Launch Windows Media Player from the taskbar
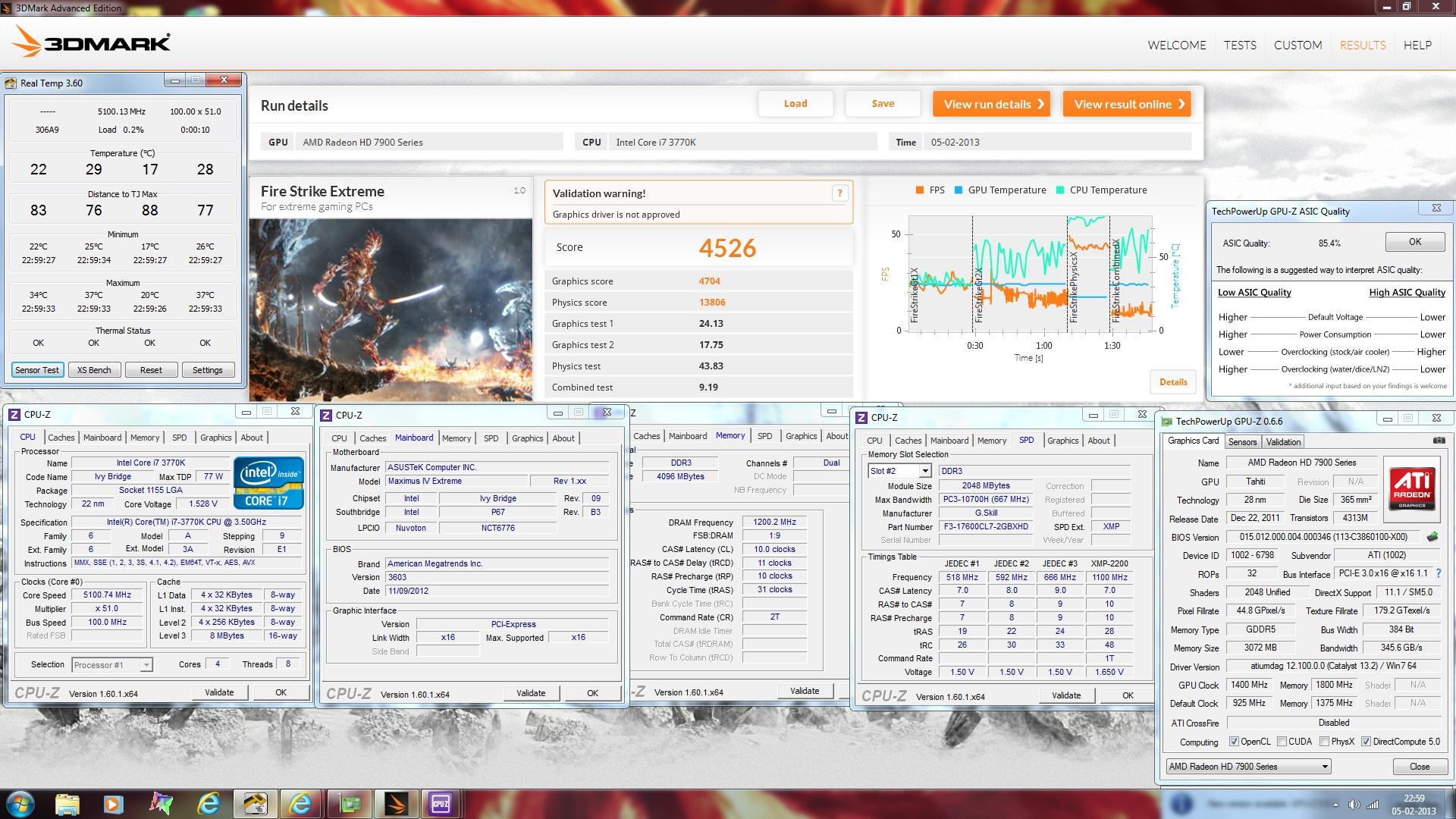This screenshot has height=819, width=1456. pyautogui.click(x=113, y=803)
